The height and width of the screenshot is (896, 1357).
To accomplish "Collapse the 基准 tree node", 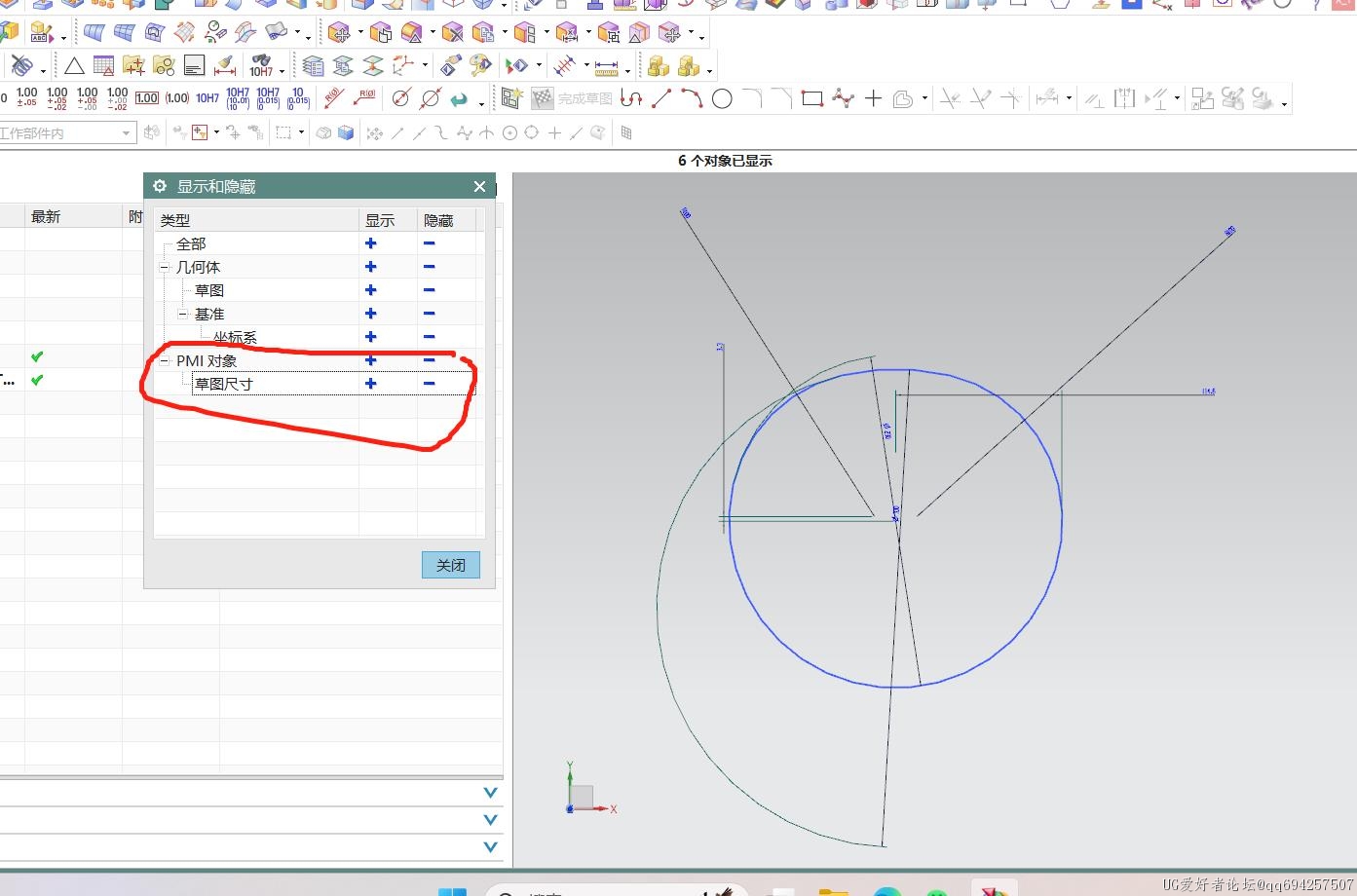I will [x=183, y=314].
